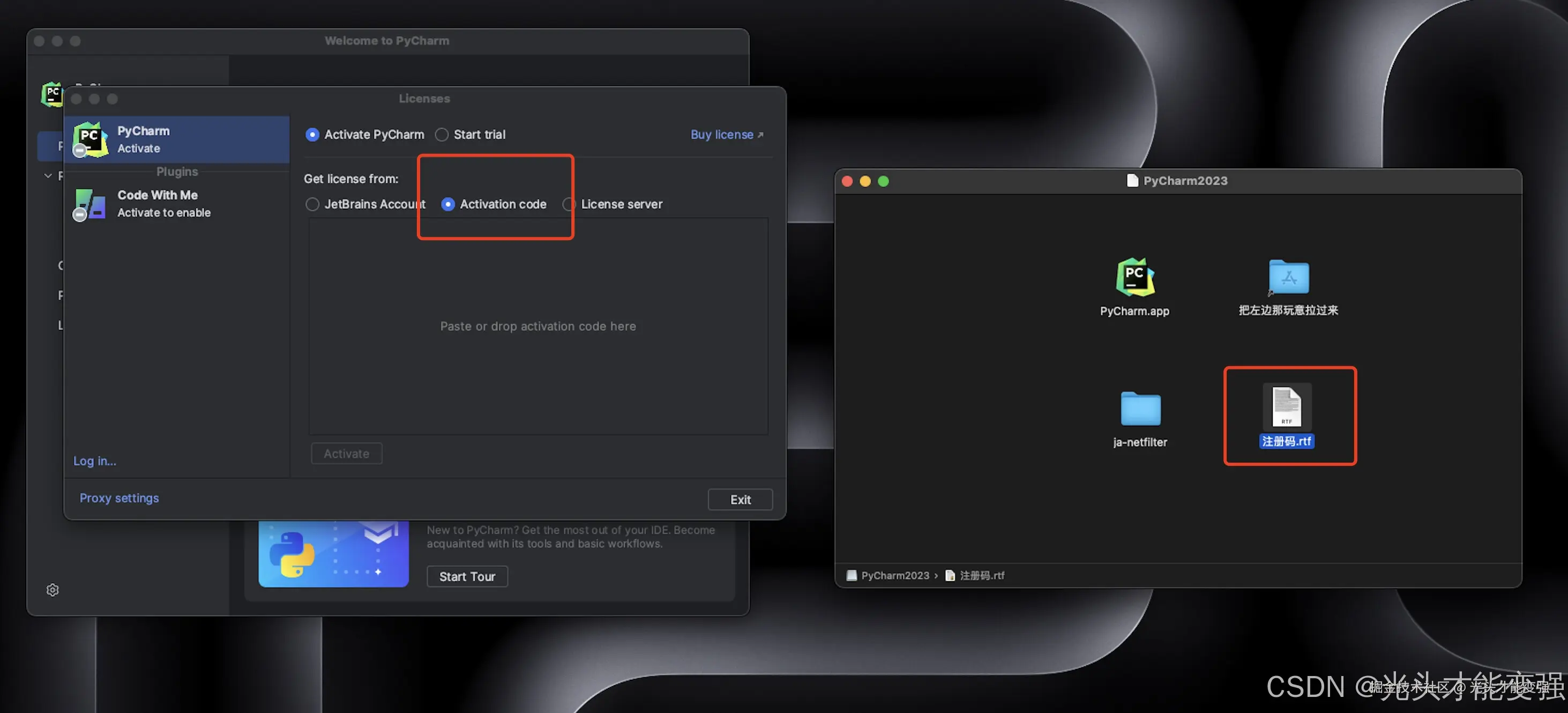Click the Exit button
Screen dimensions: 1568x713
(x=740, y=499)
